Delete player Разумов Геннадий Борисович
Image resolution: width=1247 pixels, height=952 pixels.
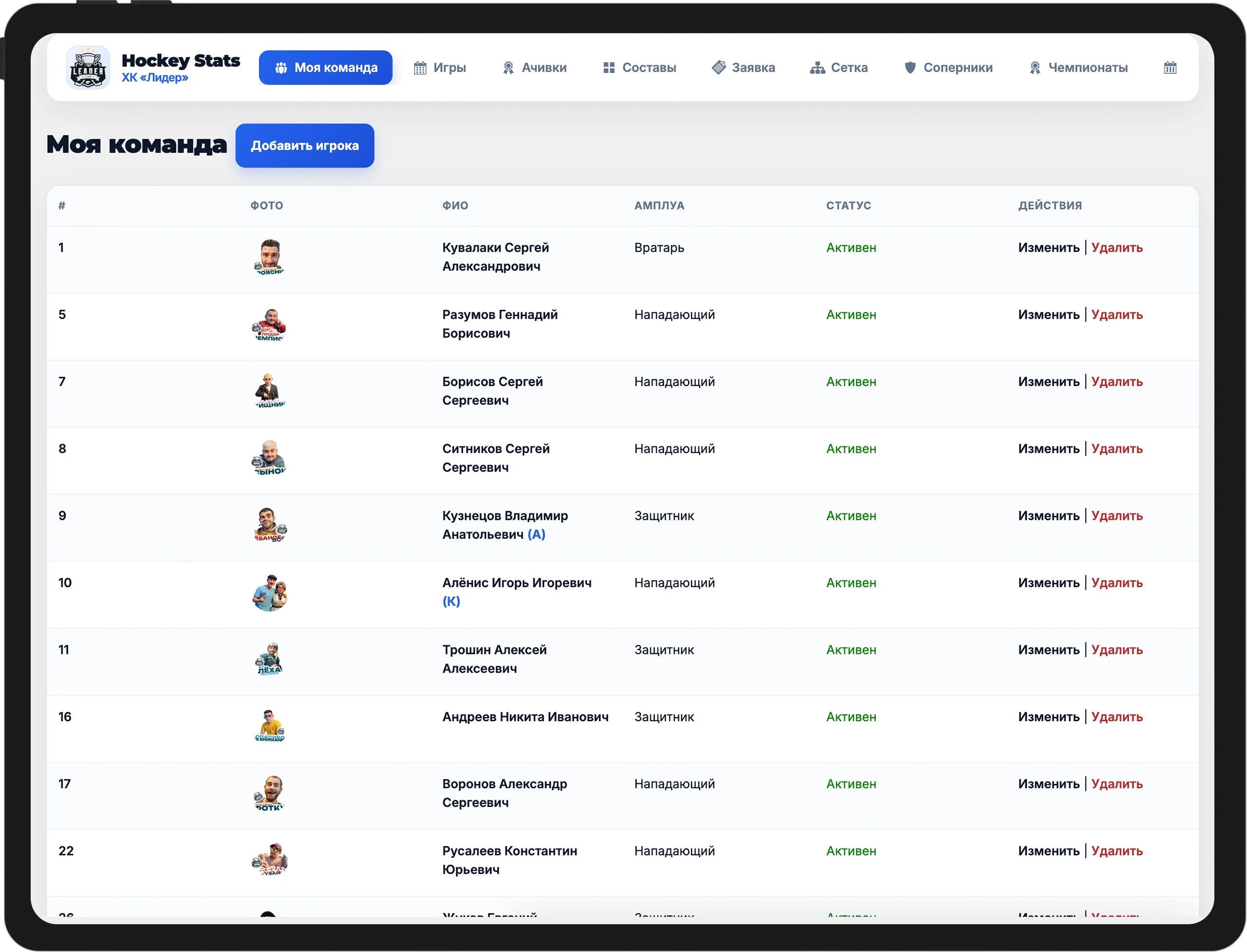(x=1116, y=315)
